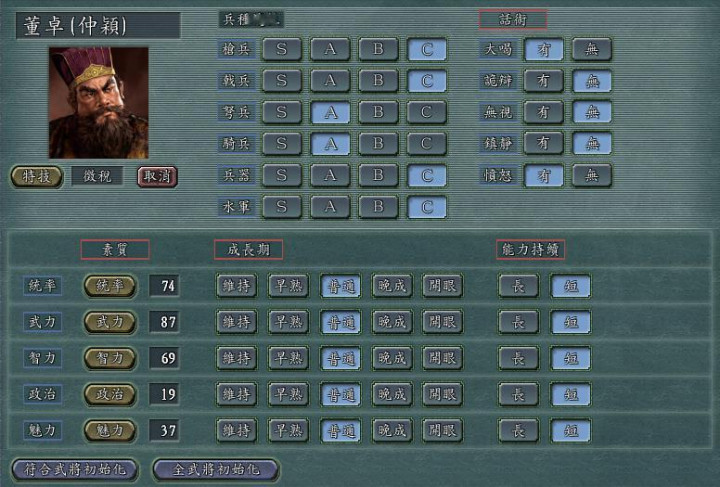Set 智力 ability duration to 長
720x487 pixels.
coord(518,358)
